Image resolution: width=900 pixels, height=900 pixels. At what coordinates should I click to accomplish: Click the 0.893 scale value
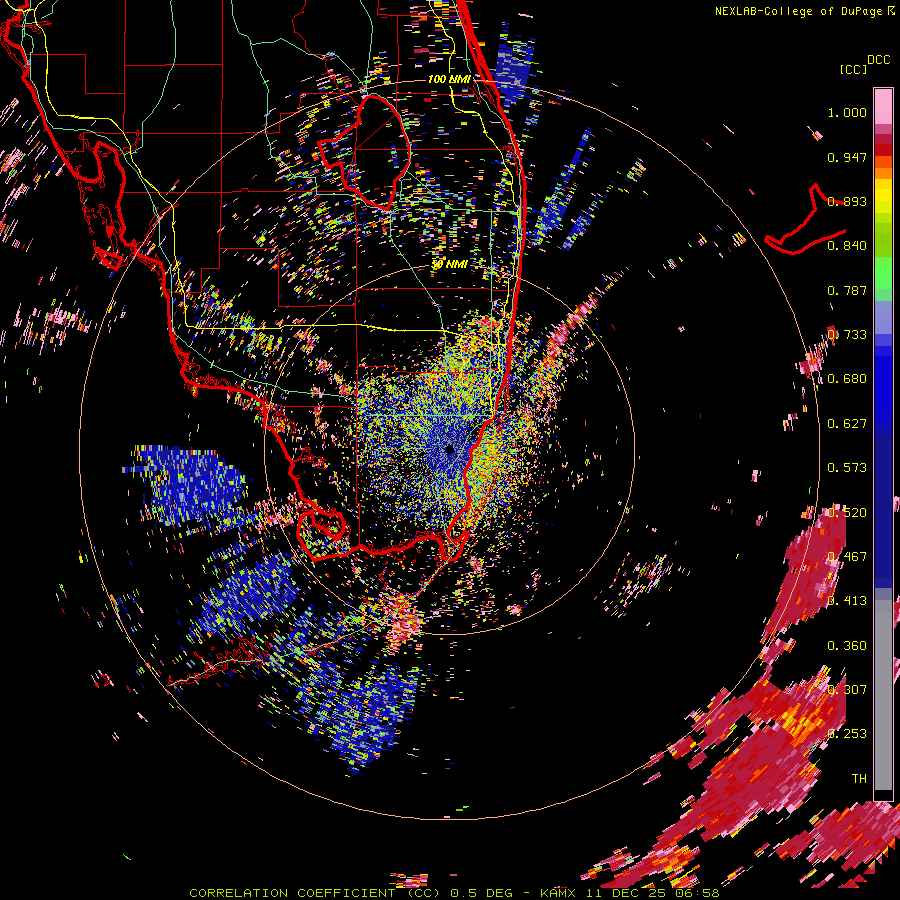(847, 201)
